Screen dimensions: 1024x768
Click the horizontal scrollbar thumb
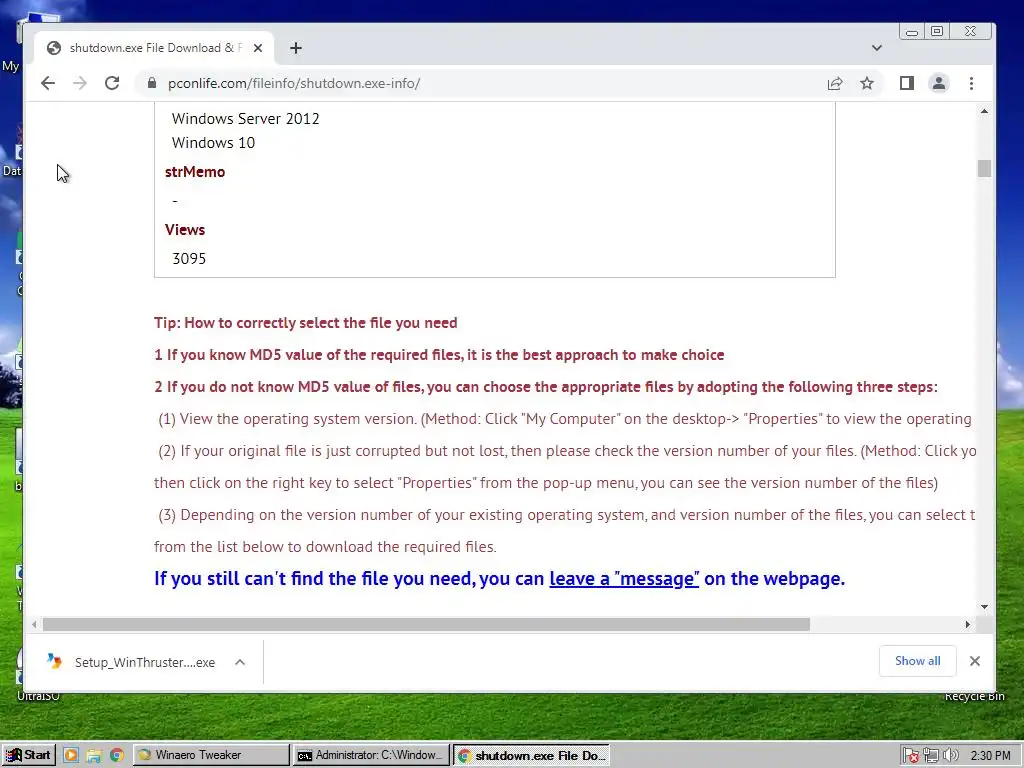(x=426, y=624)
